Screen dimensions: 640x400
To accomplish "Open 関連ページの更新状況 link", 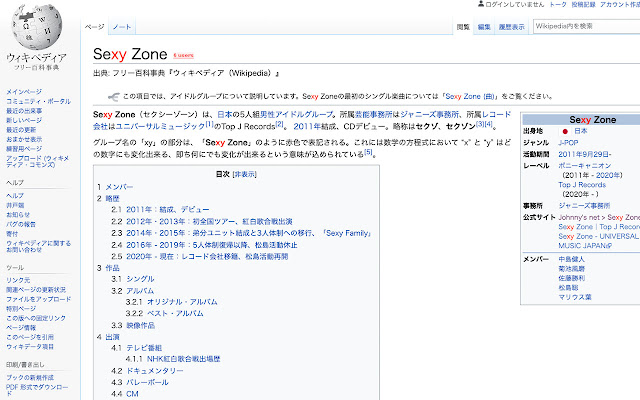I will tap(36, 290).
